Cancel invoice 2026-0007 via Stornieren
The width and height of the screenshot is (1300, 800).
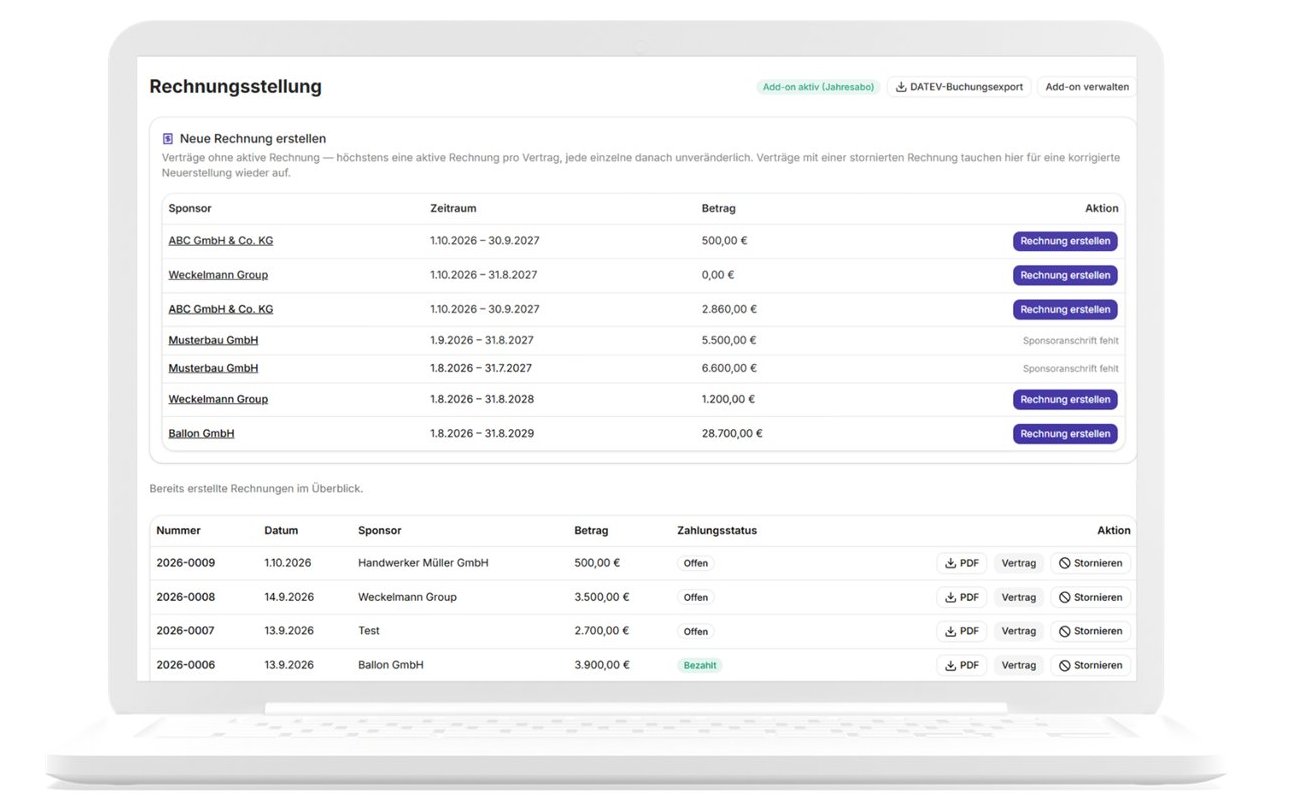tap(1091, 631)
